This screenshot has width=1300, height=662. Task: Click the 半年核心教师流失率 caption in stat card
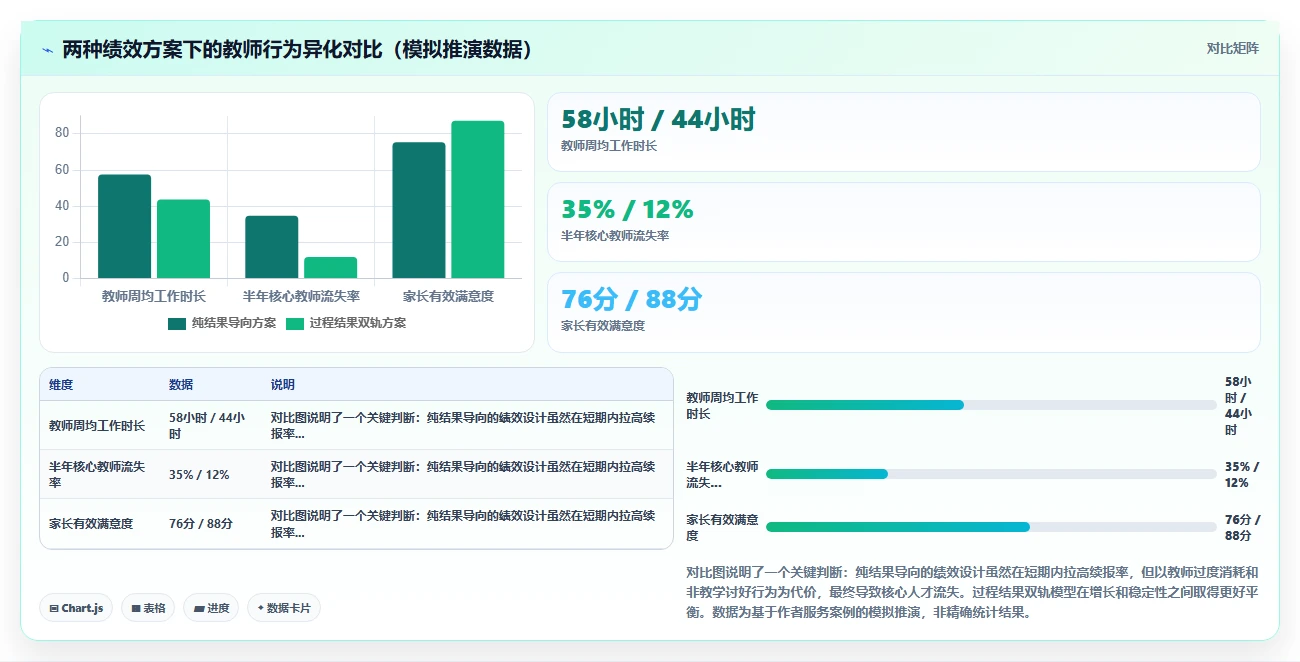pos(615,236)
